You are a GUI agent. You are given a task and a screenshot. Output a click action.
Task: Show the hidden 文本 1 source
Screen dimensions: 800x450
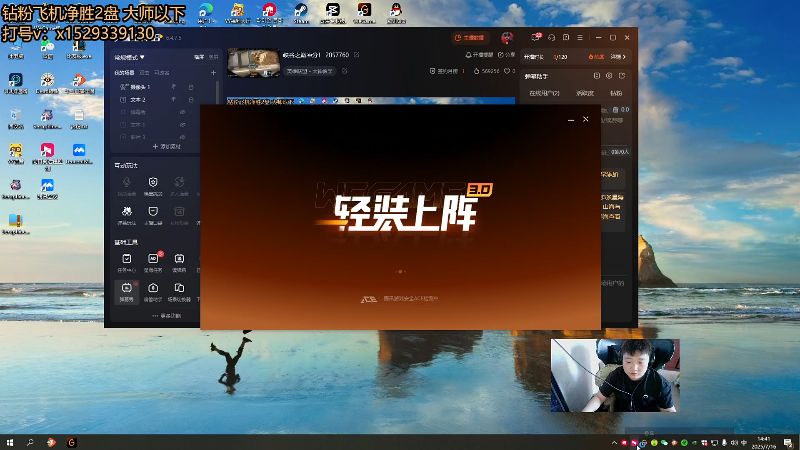coord(182,124)
